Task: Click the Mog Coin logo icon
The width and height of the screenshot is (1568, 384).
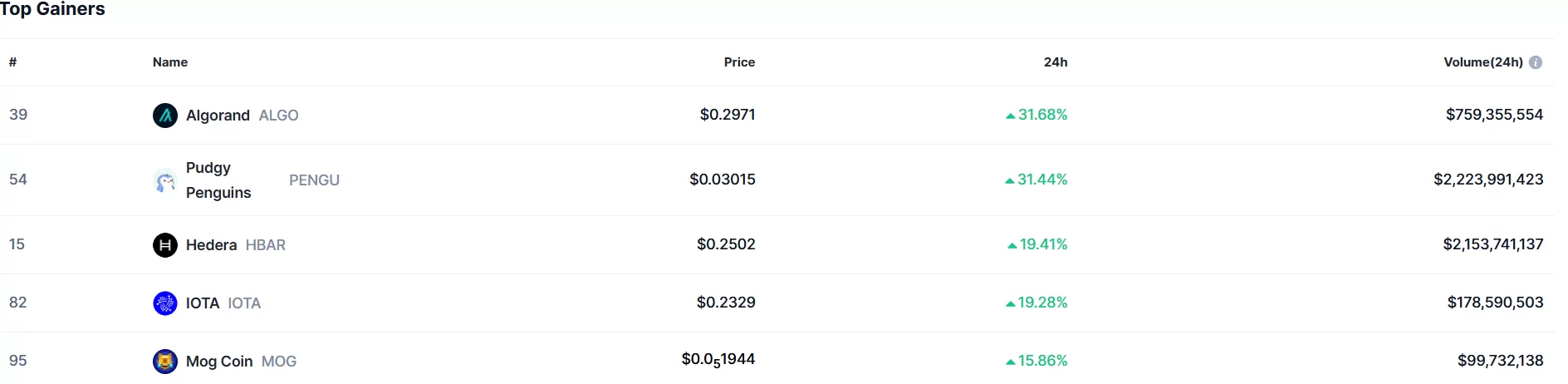Action: pos(165,362)
